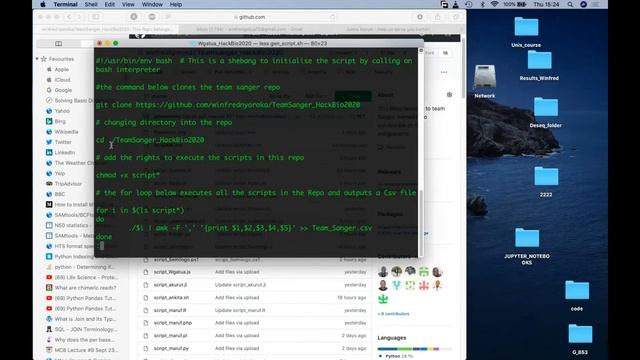The height and width of the screenshot is (360, 640).
Task: Open the View menu
Action: click(128, 4)
